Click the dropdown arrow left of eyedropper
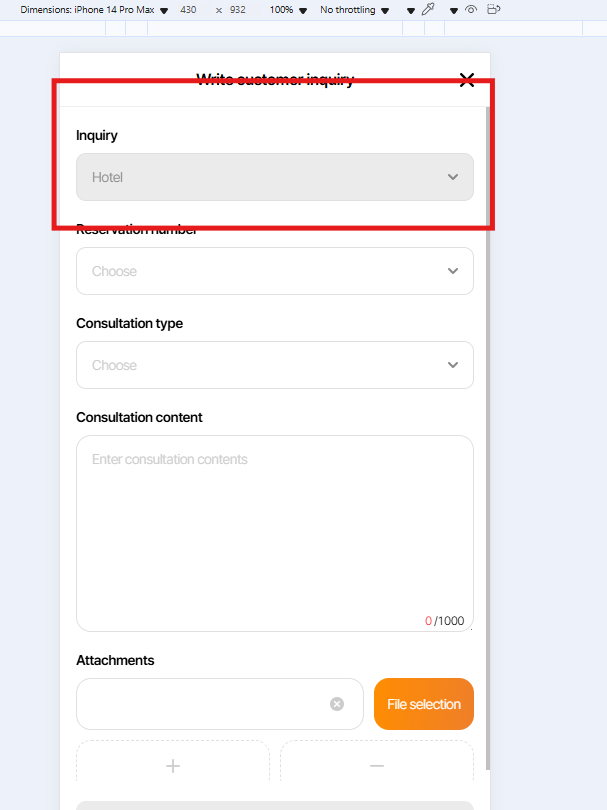Screen dimensions: 607x810 coord(410,10)
